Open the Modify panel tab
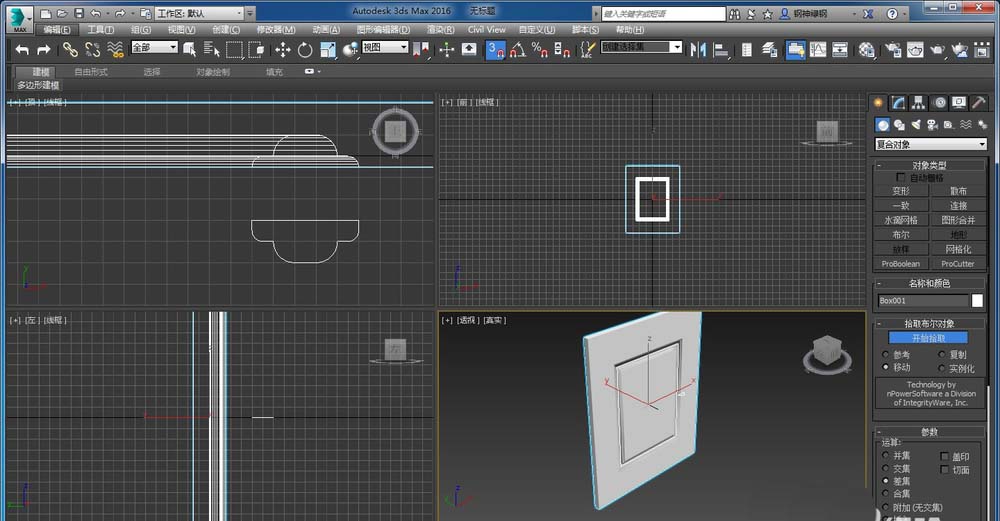Screen dimensions: 1000x521 click(900, 103)
